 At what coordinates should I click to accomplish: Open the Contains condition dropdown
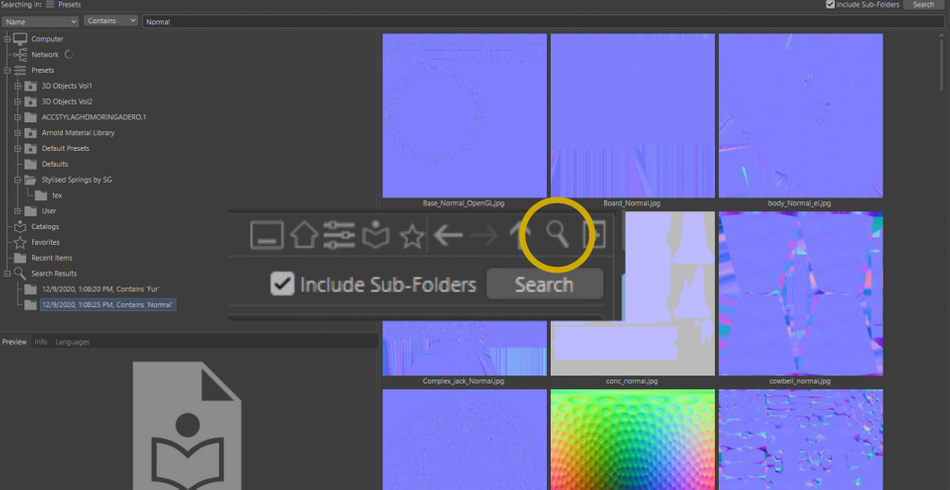(111, 21)
